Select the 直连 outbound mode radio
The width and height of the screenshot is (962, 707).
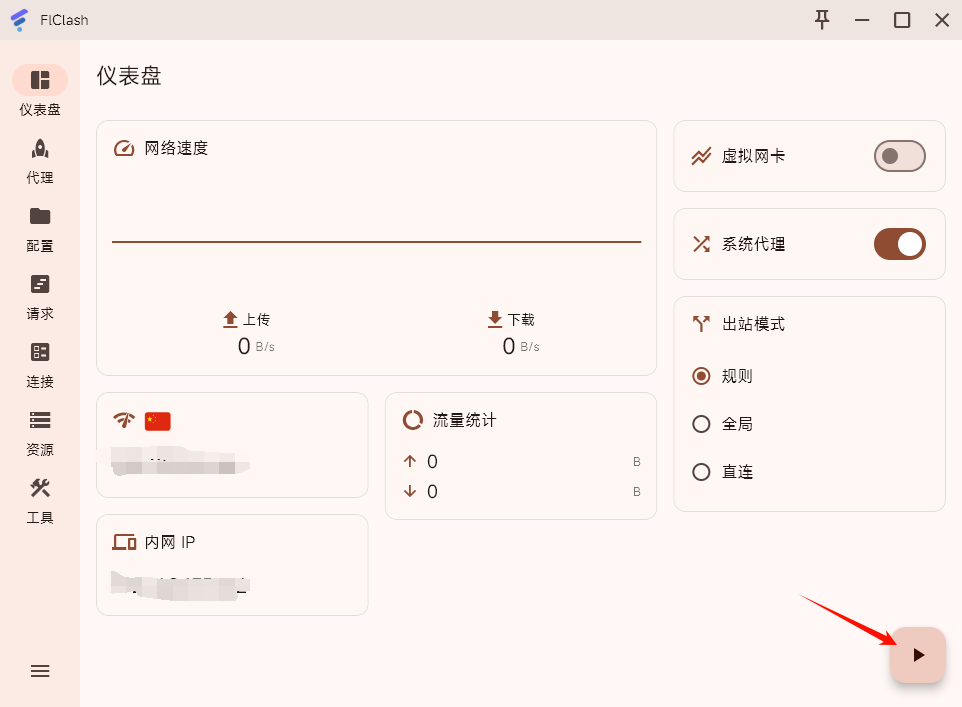[x=702, y=472]
